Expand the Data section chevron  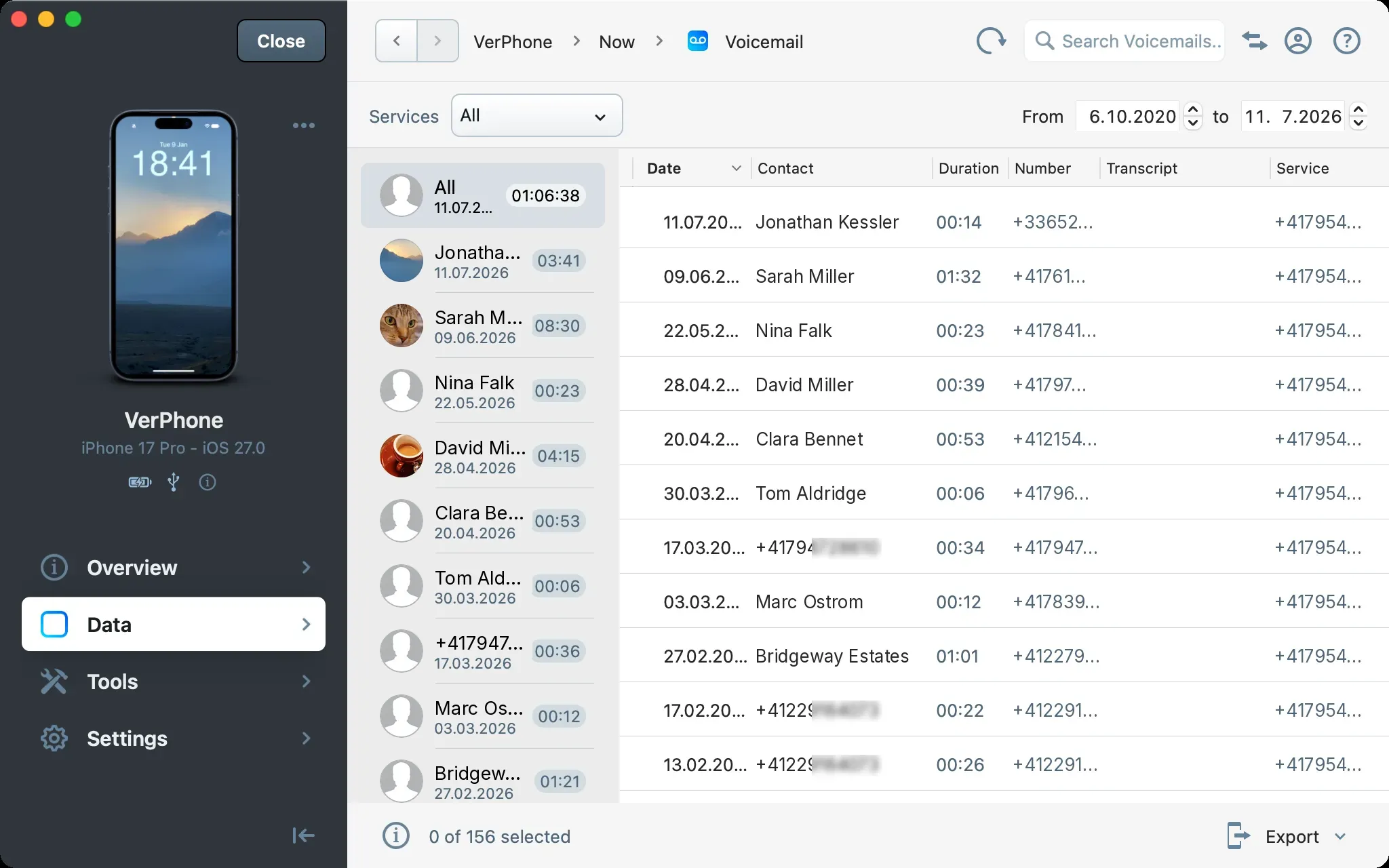306,625
